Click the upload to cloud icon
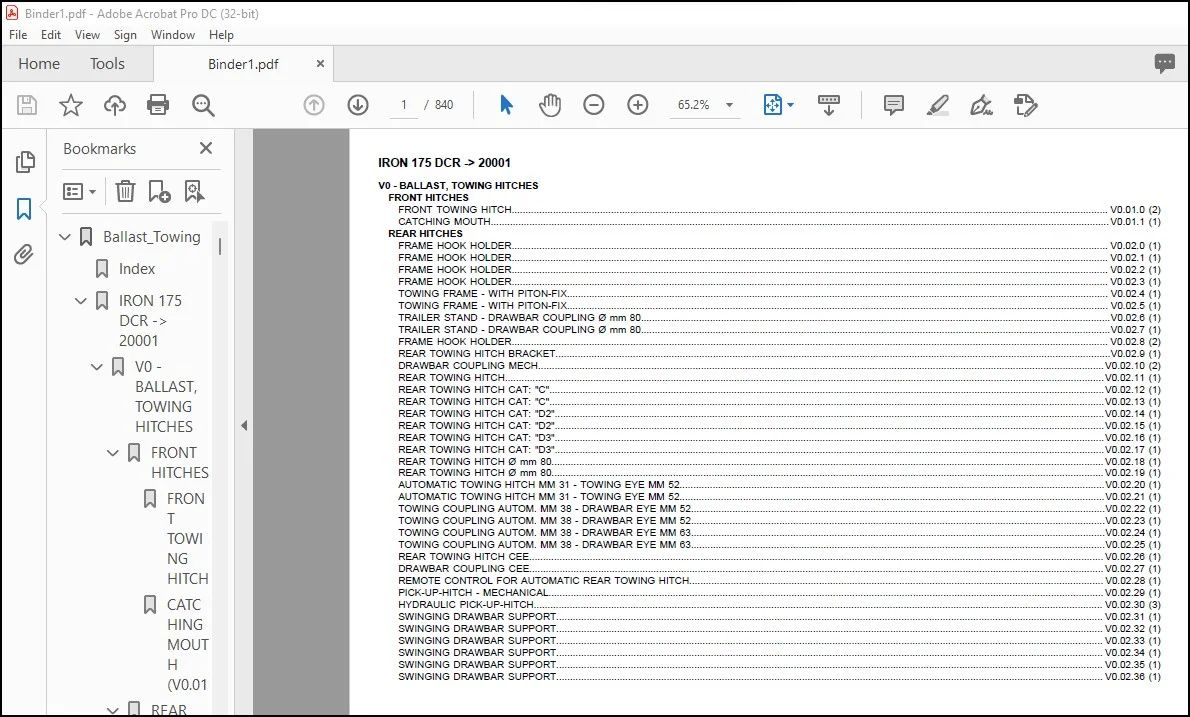 115,105
